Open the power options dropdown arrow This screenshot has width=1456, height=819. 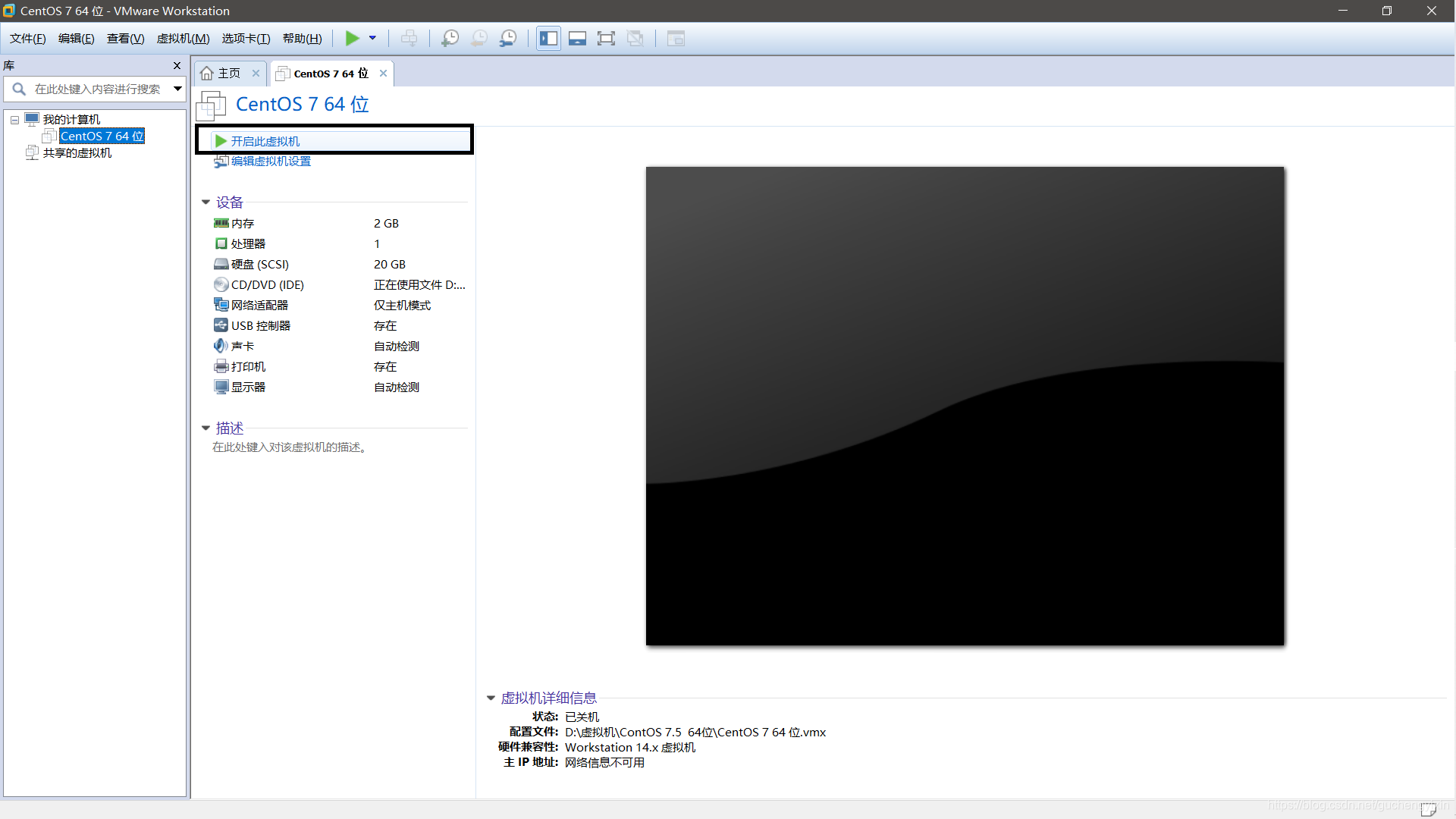pyautogui.click(x=372, y=38)
